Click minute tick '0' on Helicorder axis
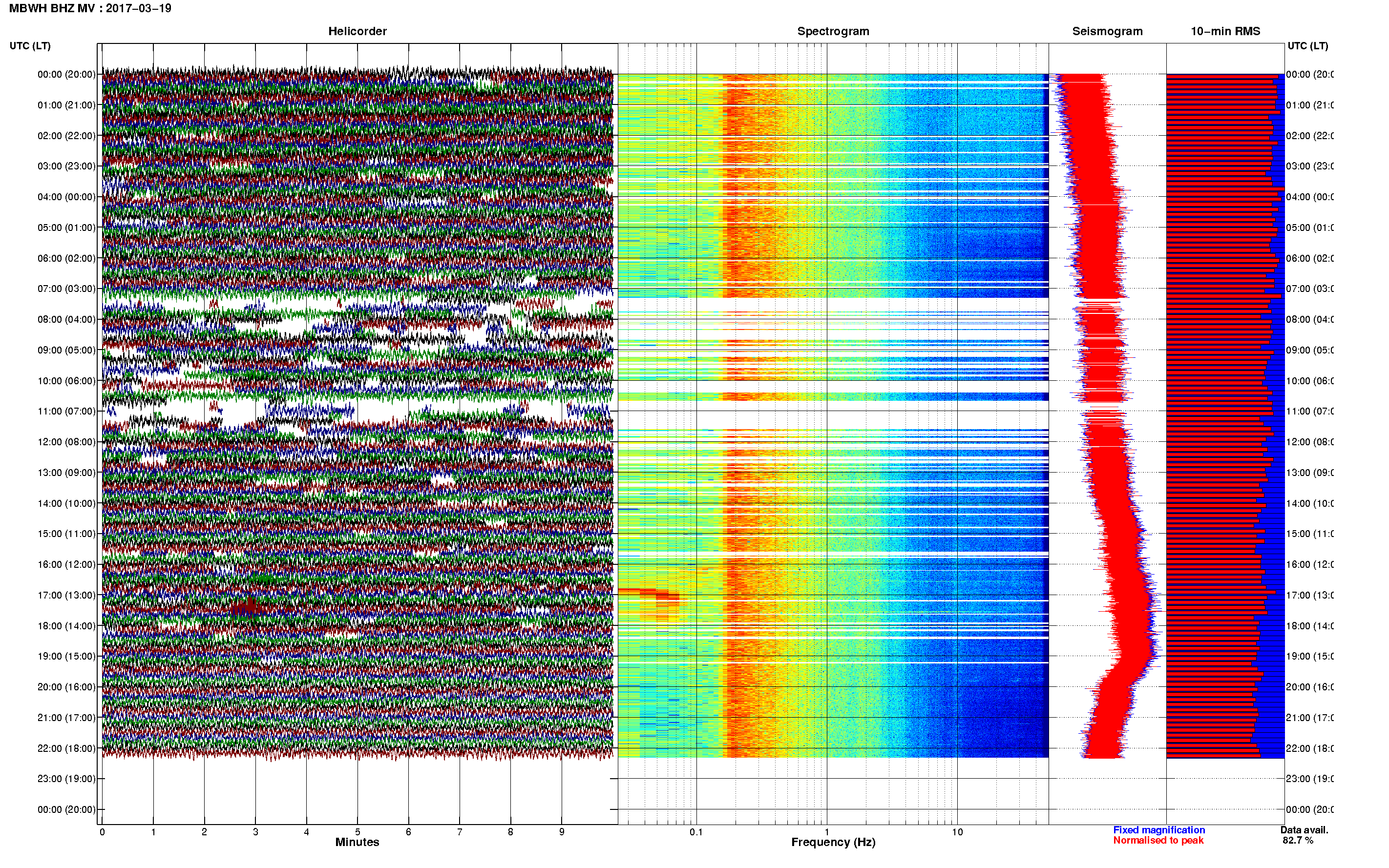 click(102, 832)
